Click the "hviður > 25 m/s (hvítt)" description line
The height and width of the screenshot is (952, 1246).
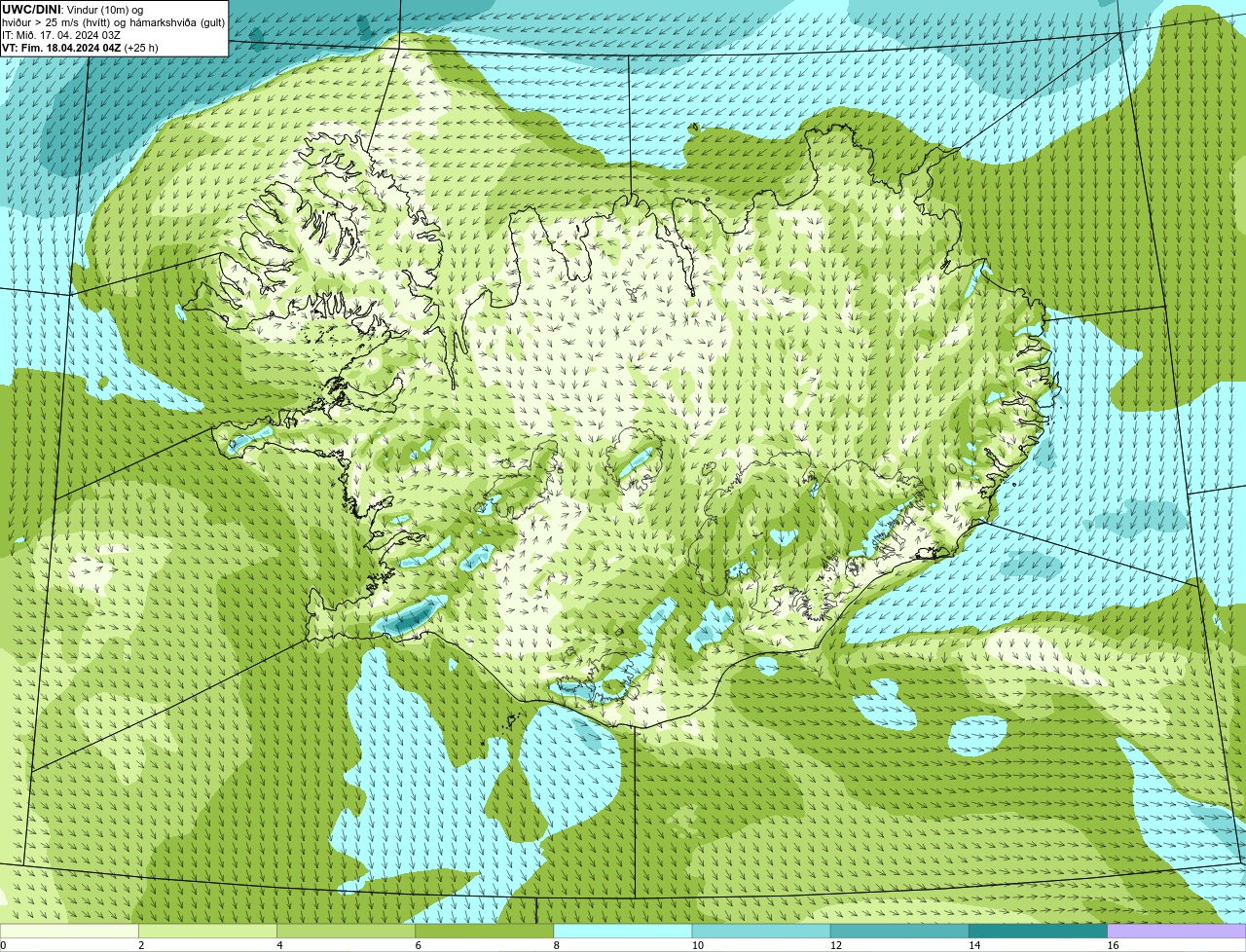pyautogui.click(x=113, y=22)
